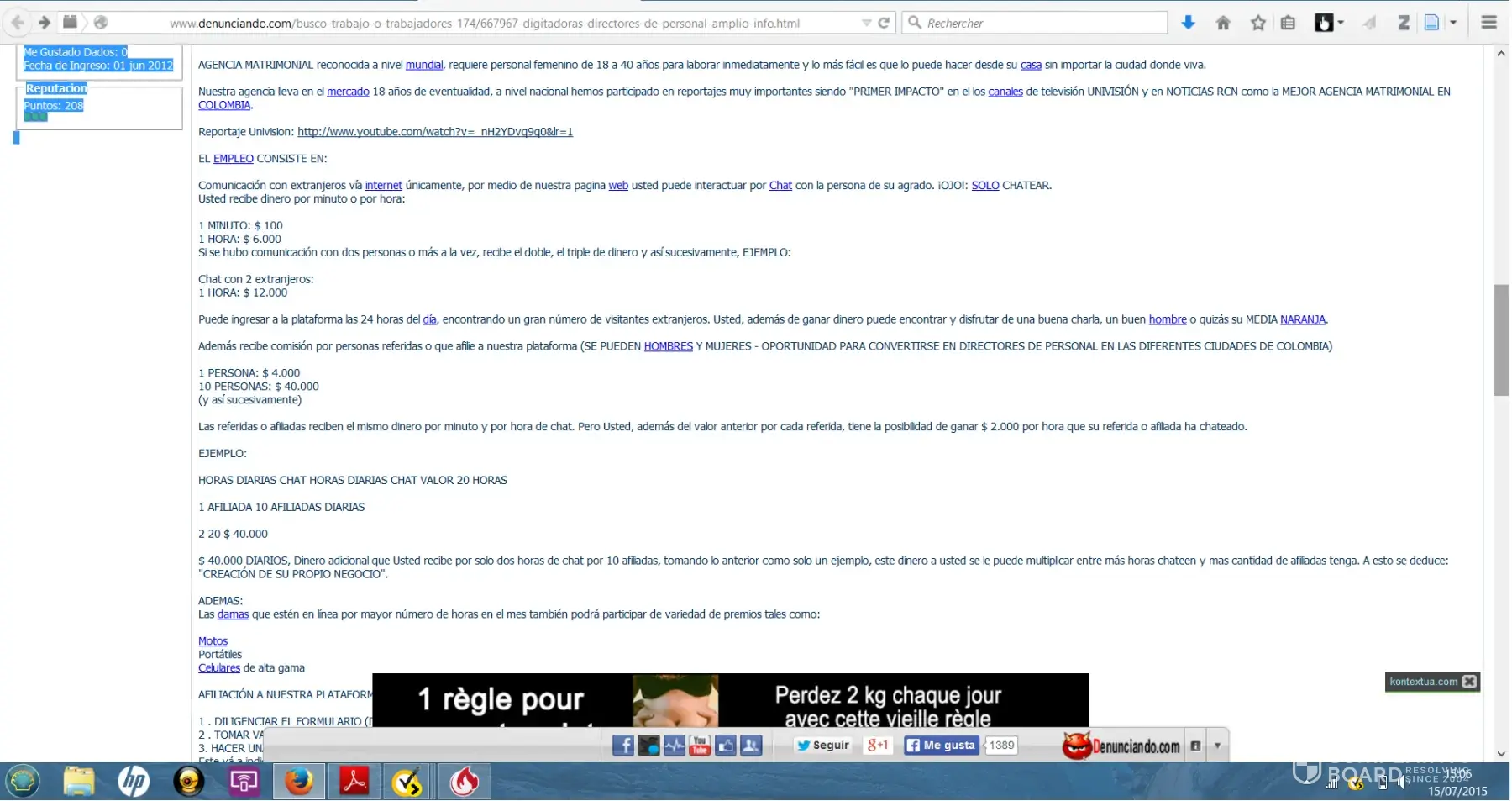1512x801 pixels.
Task: Open the bookmarks list icon
Action: point(1288,23)
